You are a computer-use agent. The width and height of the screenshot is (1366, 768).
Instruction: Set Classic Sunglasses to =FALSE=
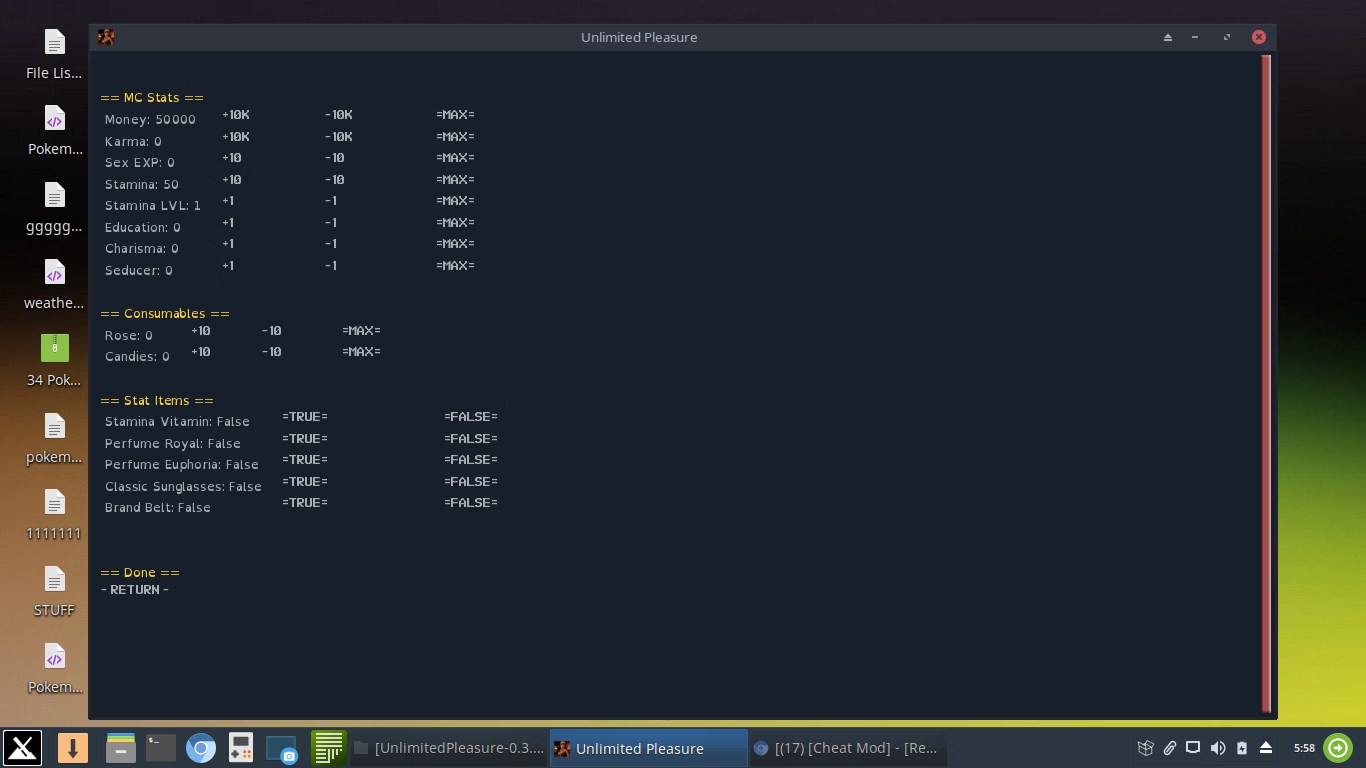(471, 482)
